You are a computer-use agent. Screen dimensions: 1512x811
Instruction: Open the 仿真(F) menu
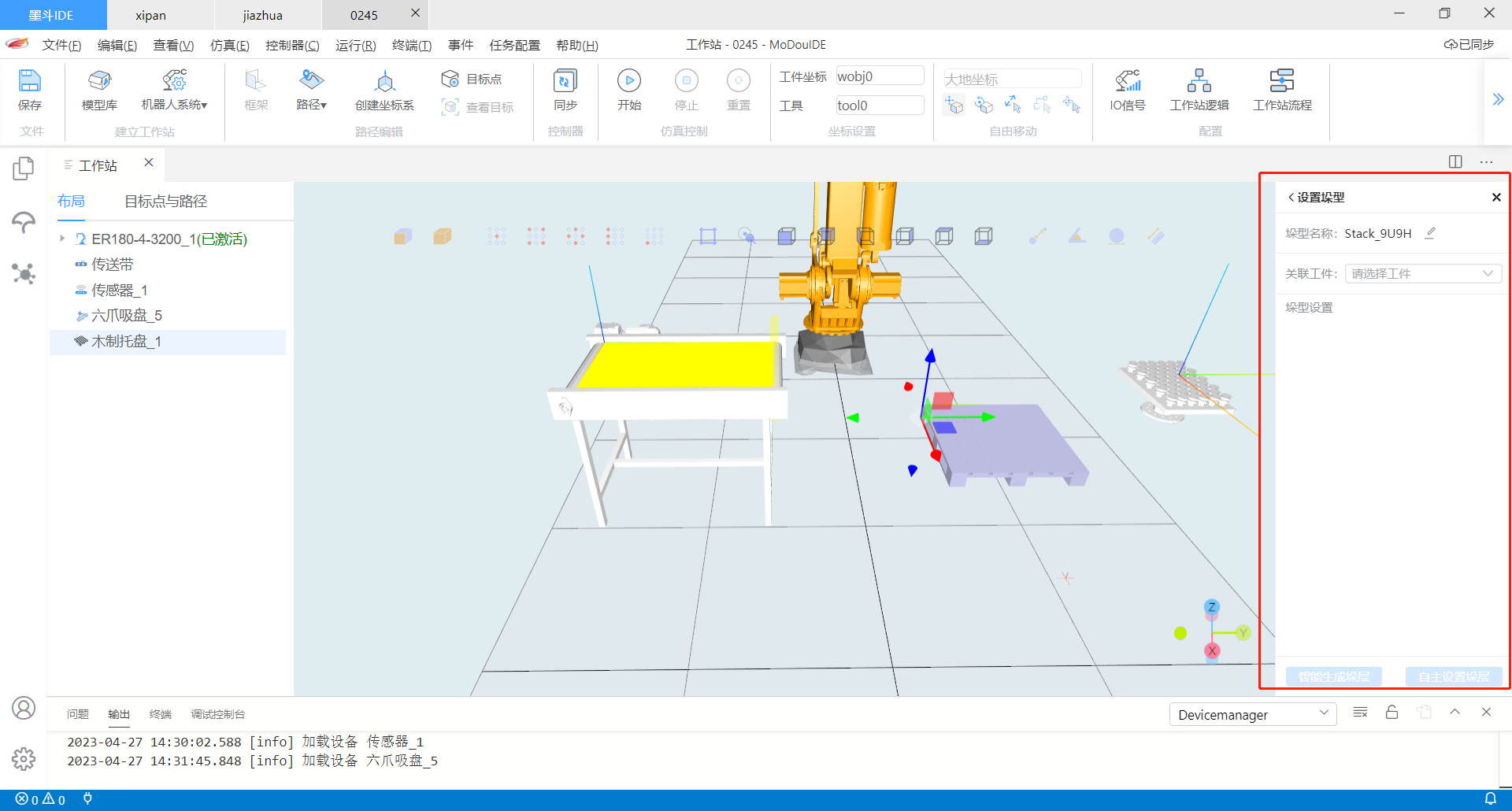click(x=229, y=45)
